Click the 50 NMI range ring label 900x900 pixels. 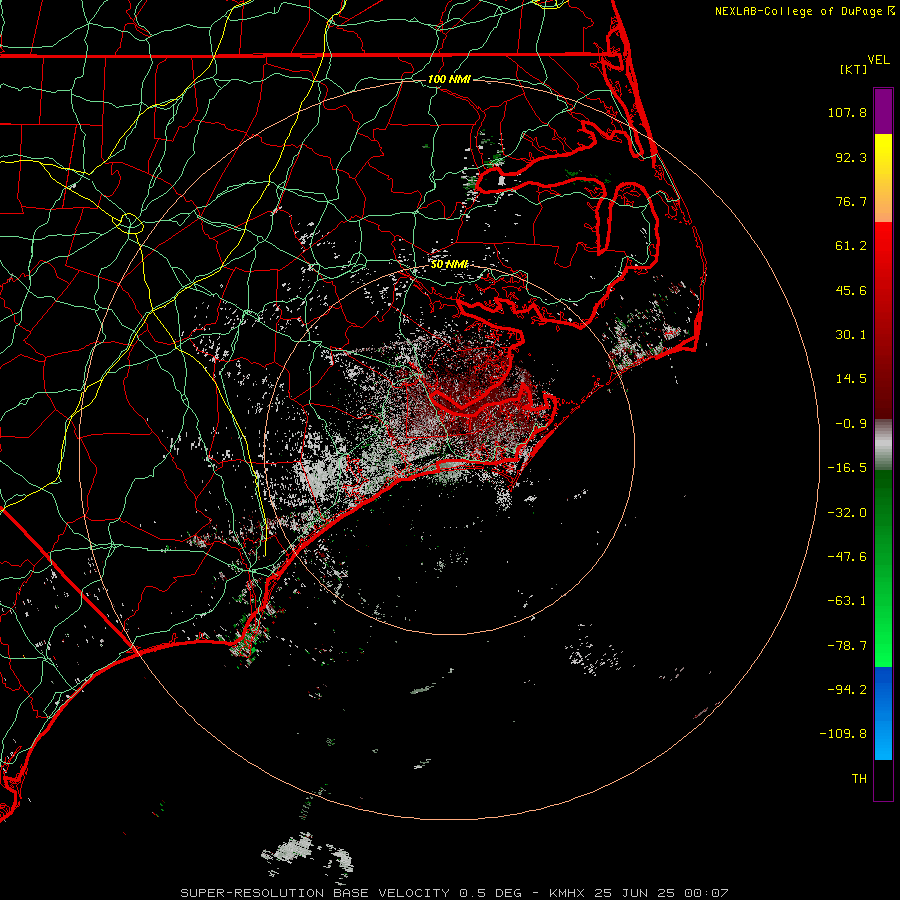coord(449,264)
